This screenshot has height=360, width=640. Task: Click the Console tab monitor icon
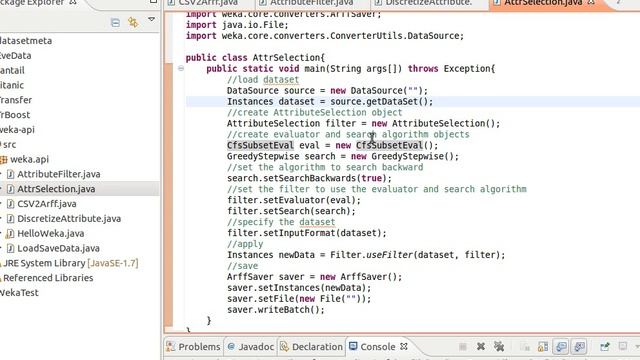point(353,347)
